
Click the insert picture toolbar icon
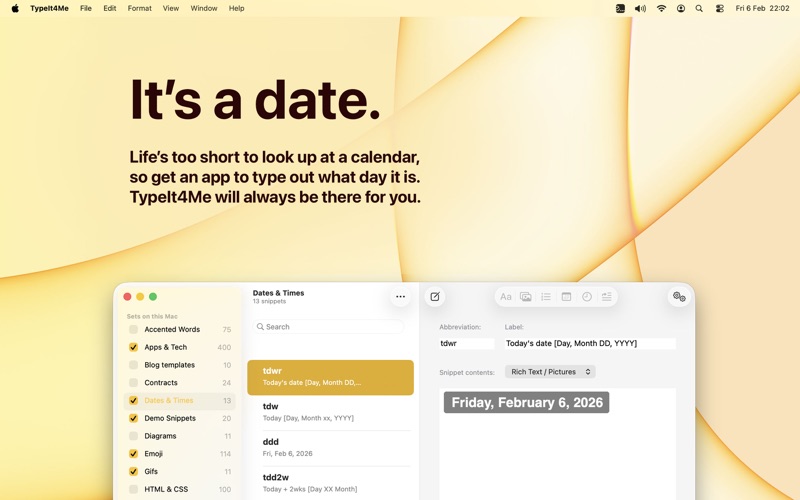pyautogui.click(x=526, y=297)
